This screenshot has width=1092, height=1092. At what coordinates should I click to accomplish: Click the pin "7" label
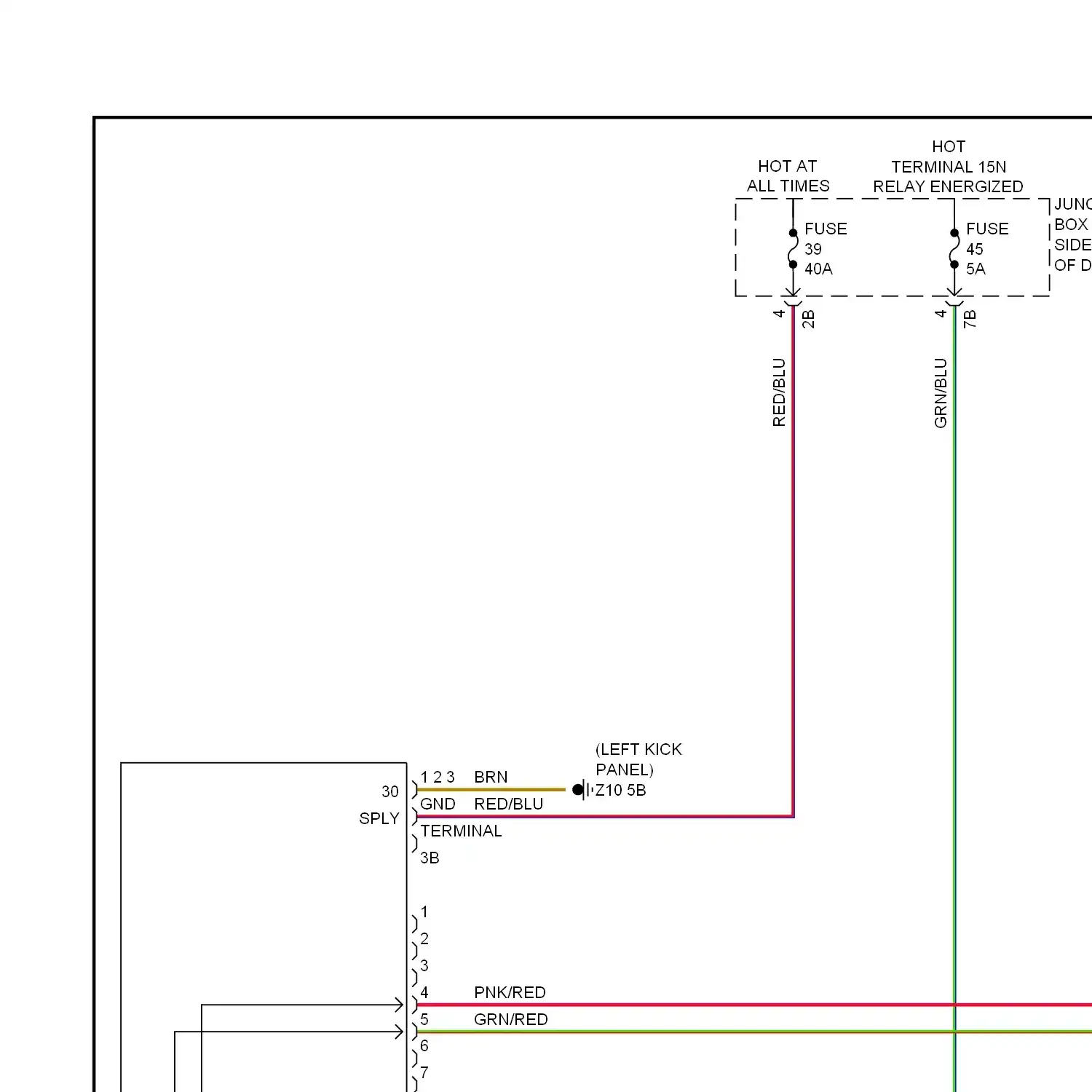click(x=424, y=1072)
